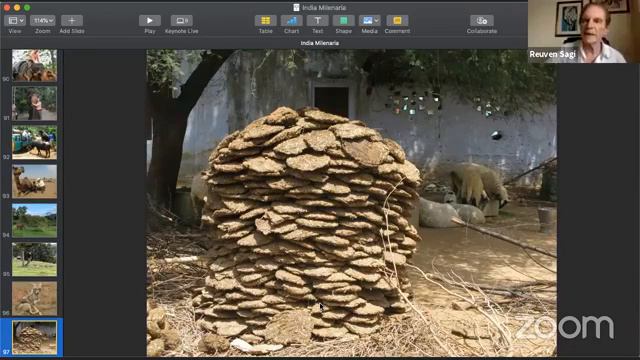Add a Text box
Viewport: 640px width, 360px height.
(x=318, y=20)
